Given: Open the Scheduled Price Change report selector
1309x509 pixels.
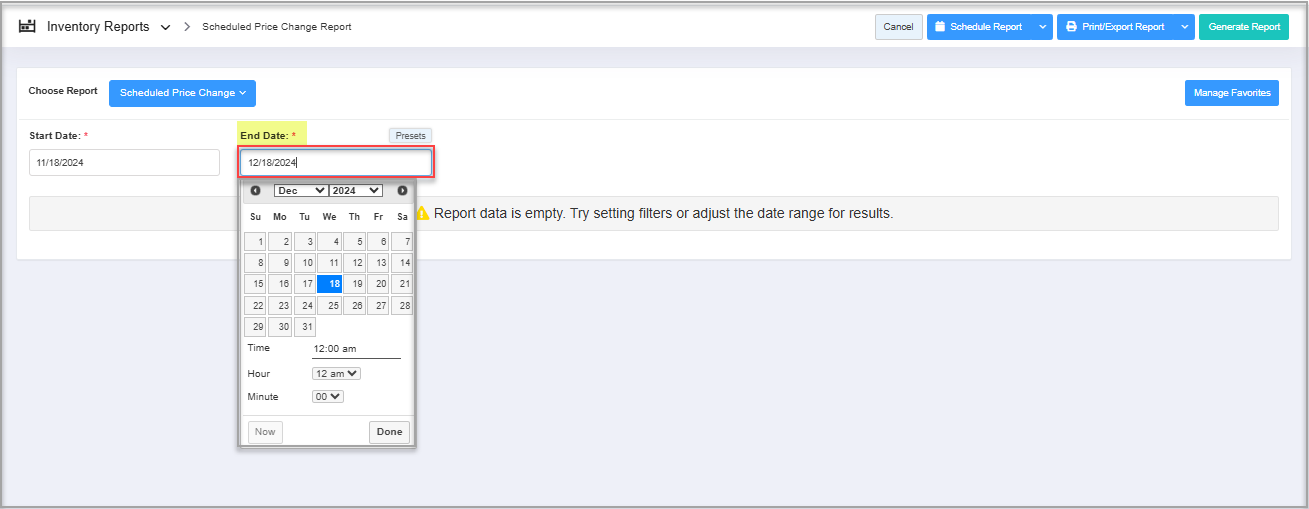Looking at the screenshot, I should (182, 93).
